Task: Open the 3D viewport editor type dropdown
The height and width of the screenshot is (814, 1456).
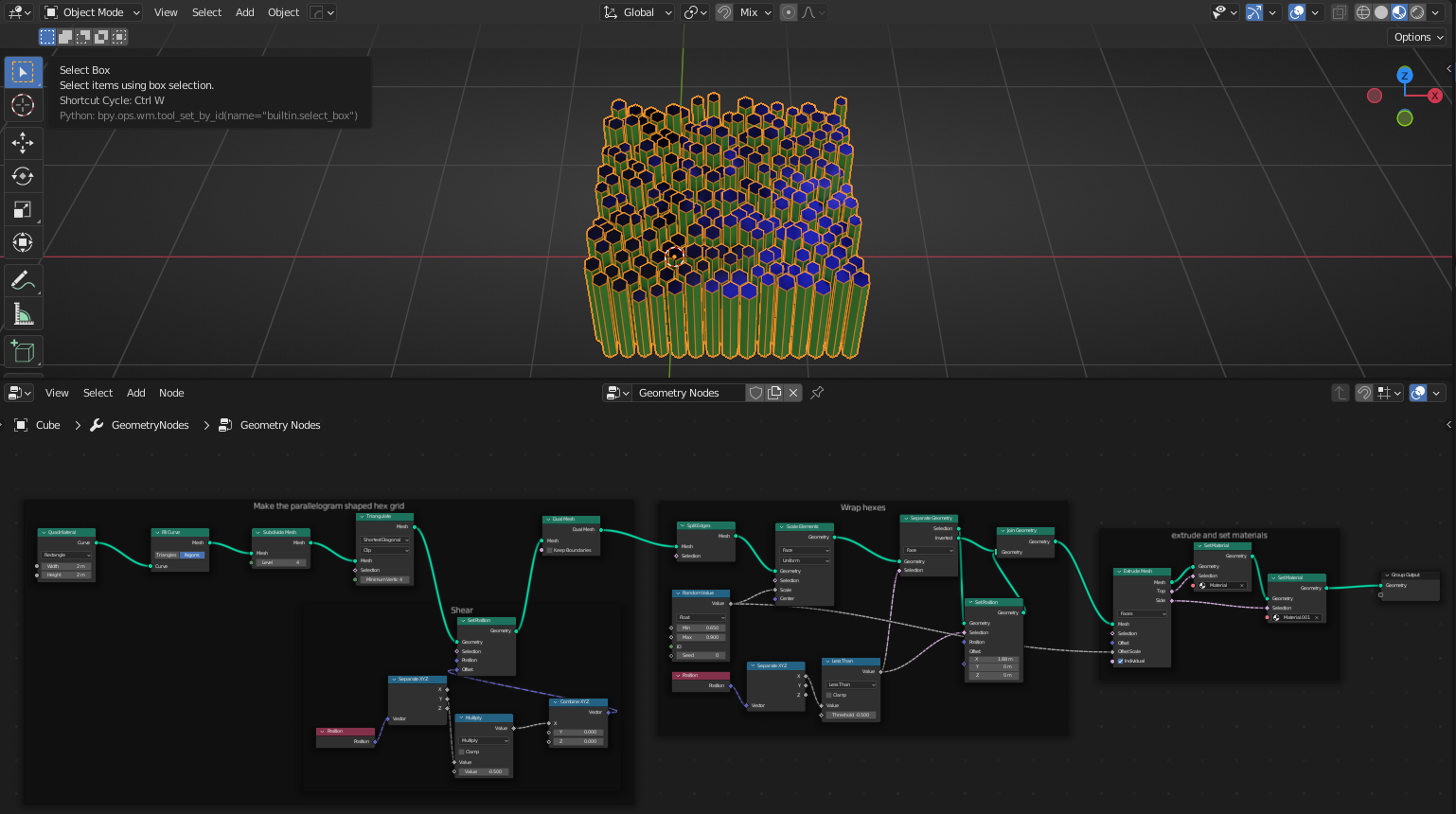Action: click(20, 12)
